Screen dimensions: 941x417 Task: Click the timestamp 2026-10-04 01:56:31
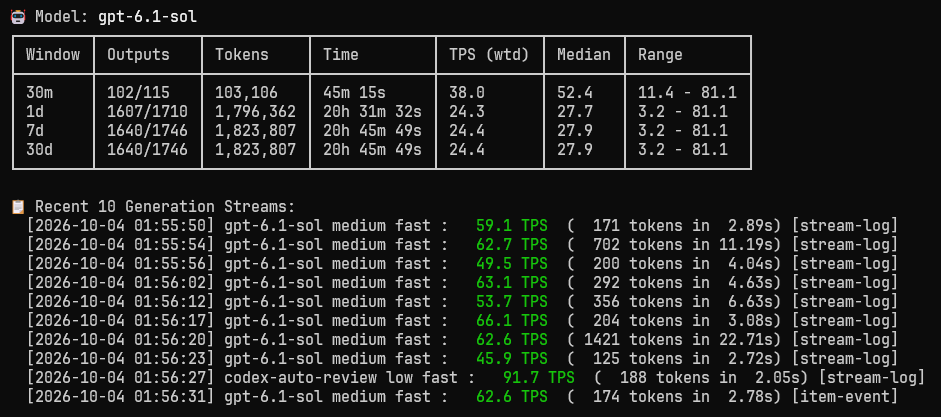121,397
